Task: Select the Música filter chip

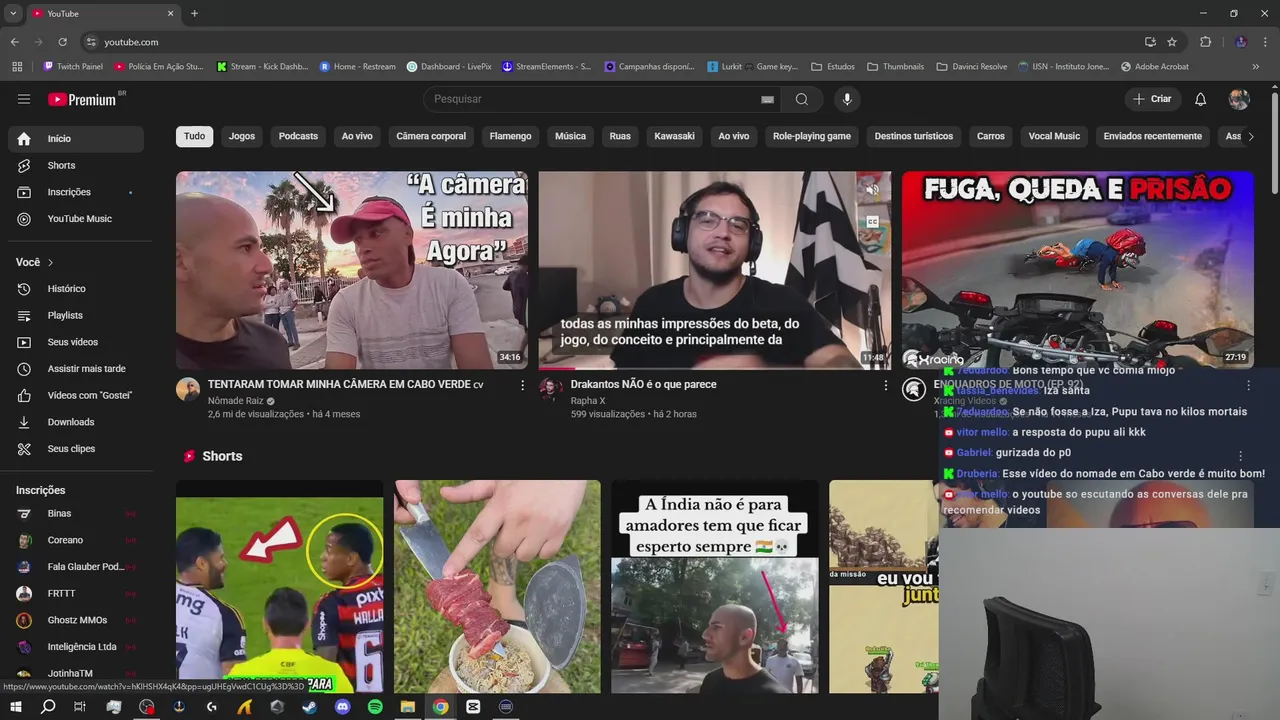Action: [570, 136]
